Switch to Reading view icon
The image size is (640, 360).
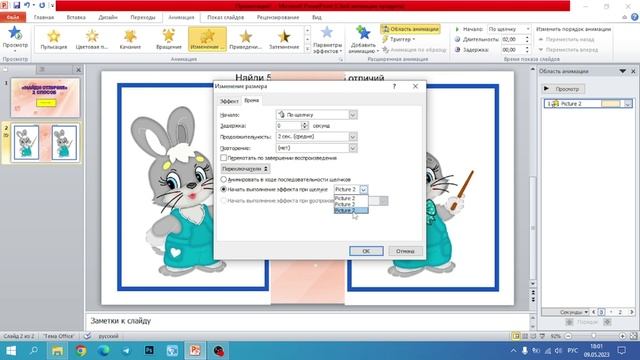[x=533, y=336]
